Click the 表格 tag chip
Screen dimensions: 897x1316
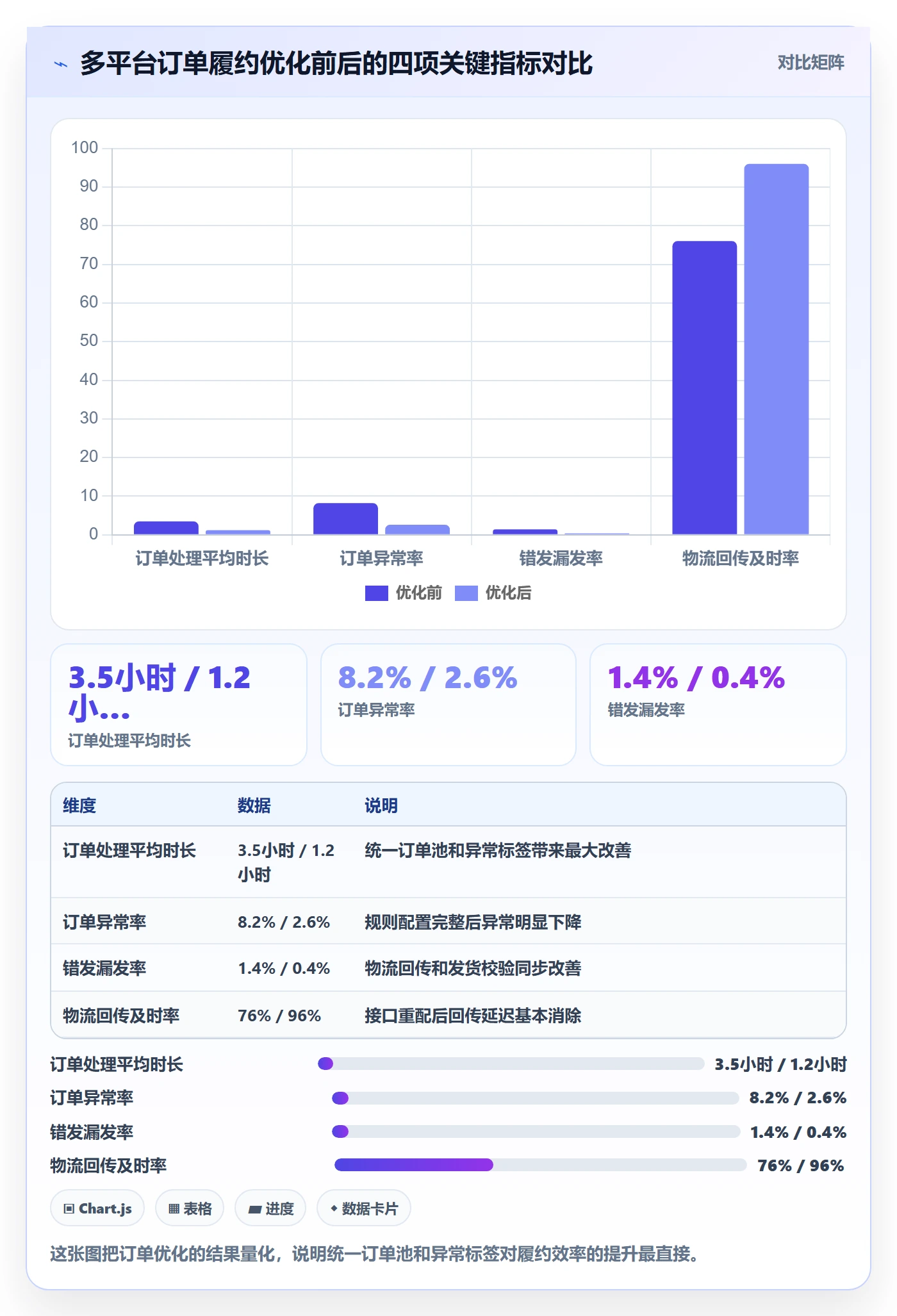click(x=190, y=1208)
